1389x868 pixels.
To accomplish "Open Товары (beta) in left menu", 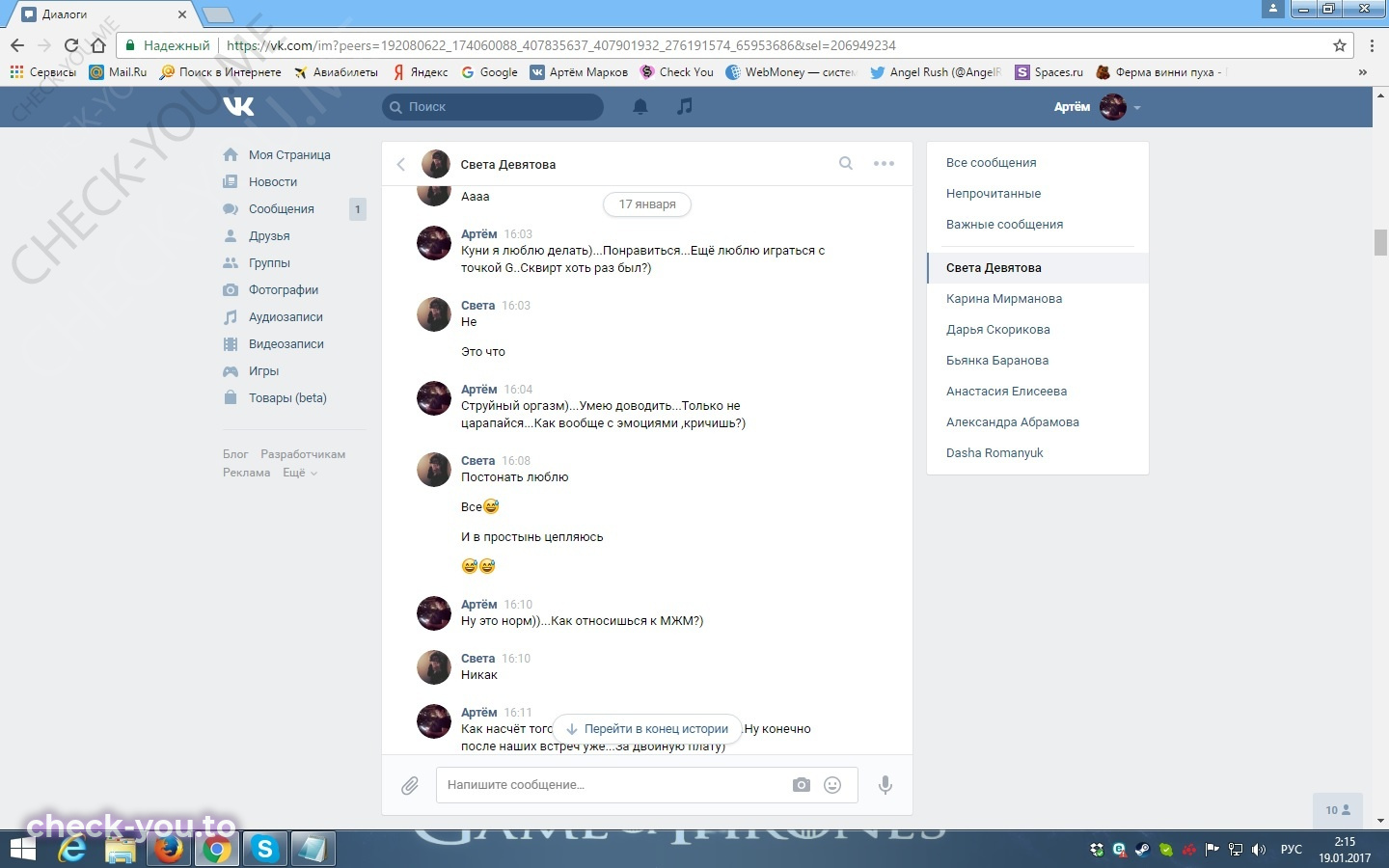I will [x=287, y=397].
